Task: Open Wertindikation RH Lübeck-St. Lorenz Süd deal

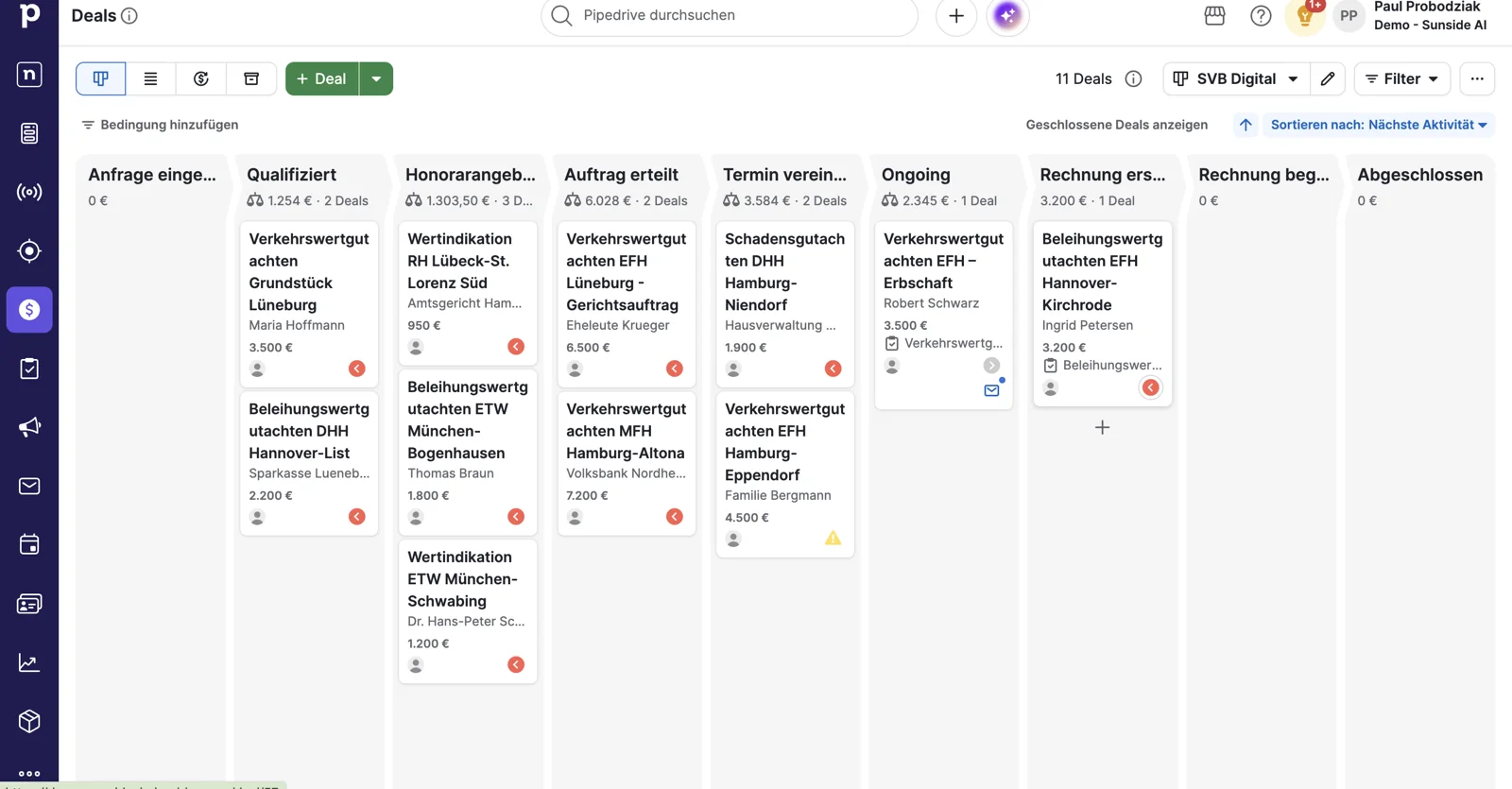Action: (468, 293)
